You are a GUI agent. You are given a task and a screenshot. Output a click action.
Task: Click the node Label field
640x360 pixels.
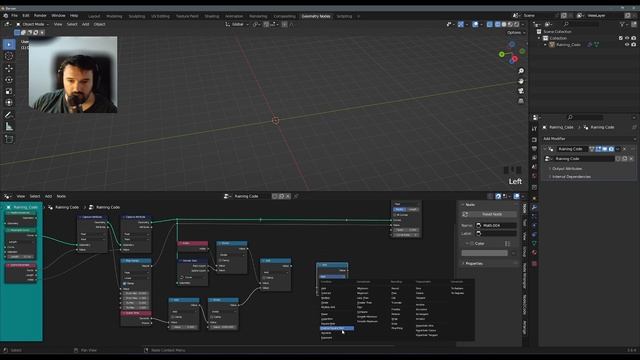click(x=496, y=233)
